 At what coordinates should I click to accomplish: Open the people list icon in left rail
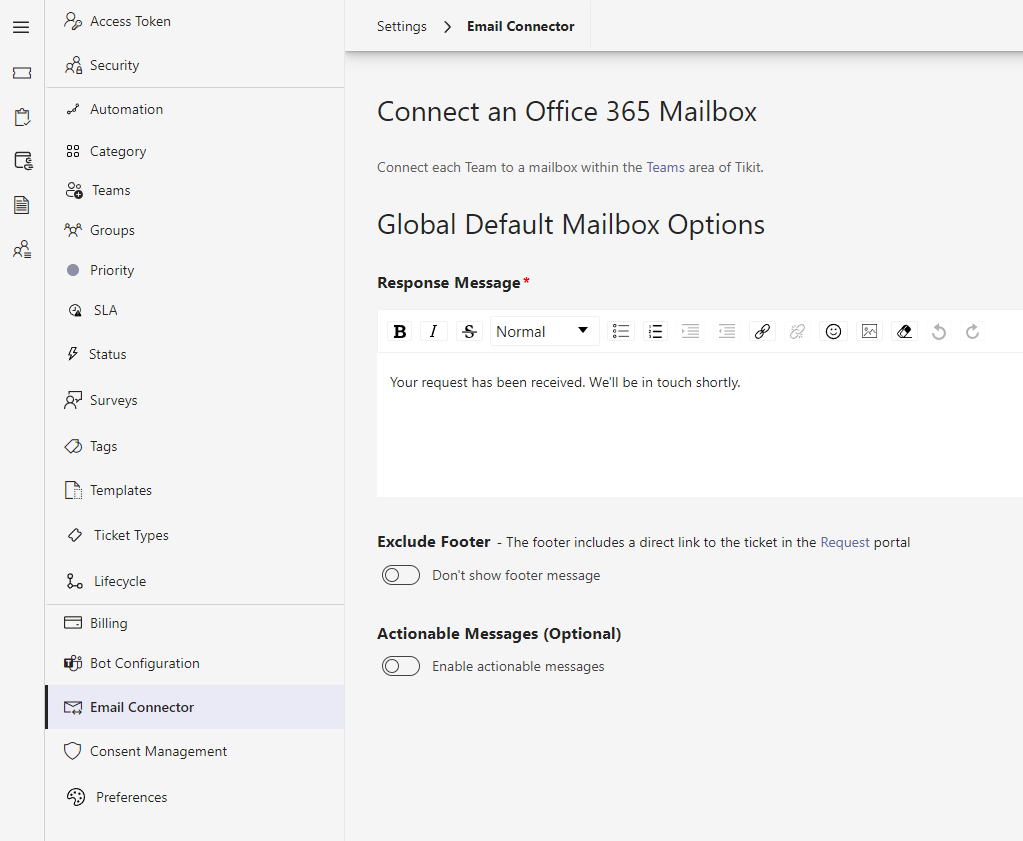(x=22, y=249)
